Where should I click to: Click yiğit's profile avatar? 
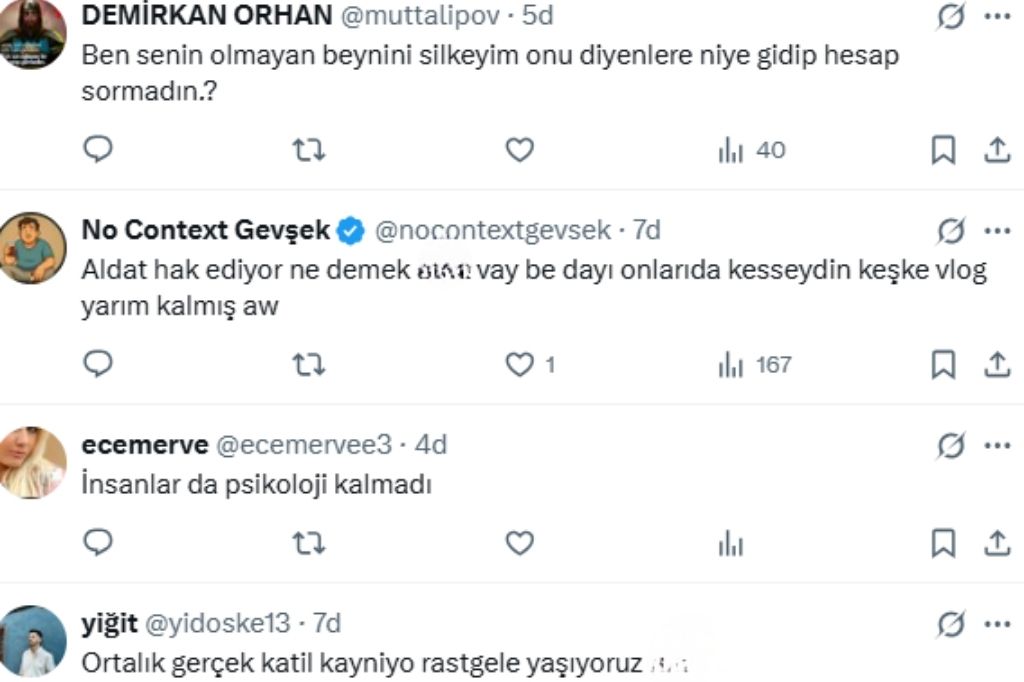(x=33, y=640)
